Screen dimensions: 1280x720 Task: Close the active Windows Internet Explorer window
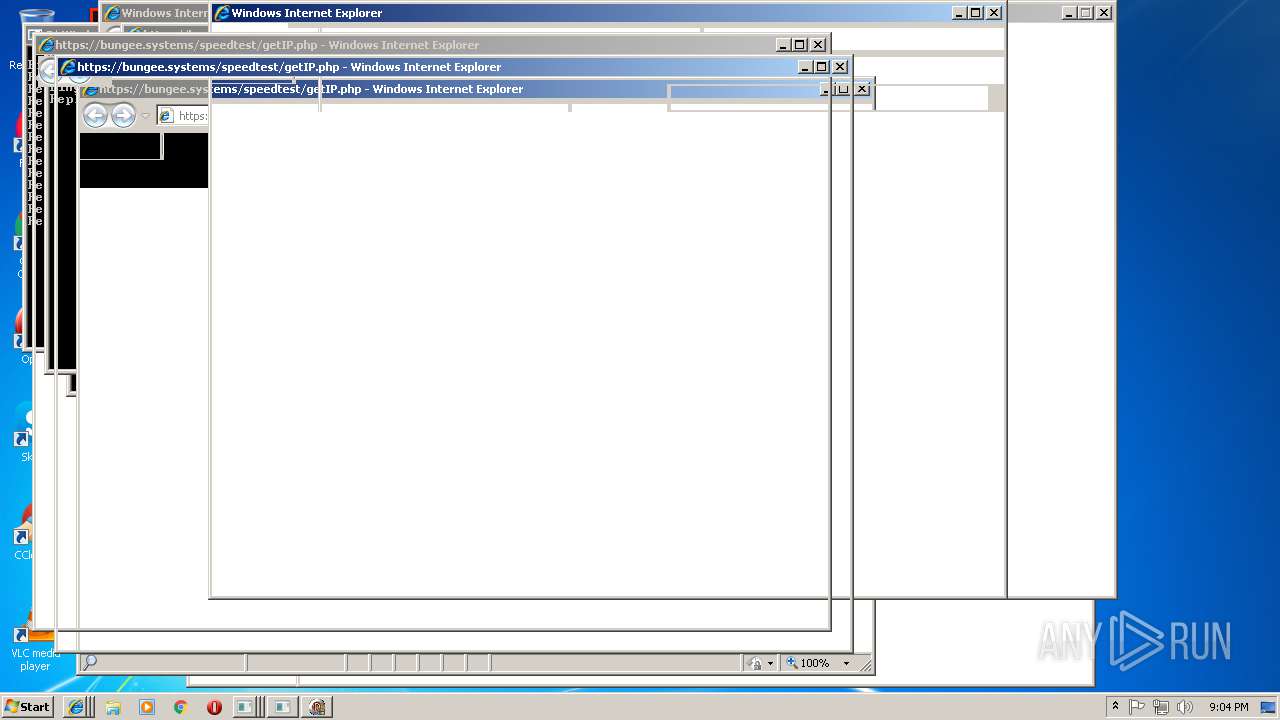(994, 13)
